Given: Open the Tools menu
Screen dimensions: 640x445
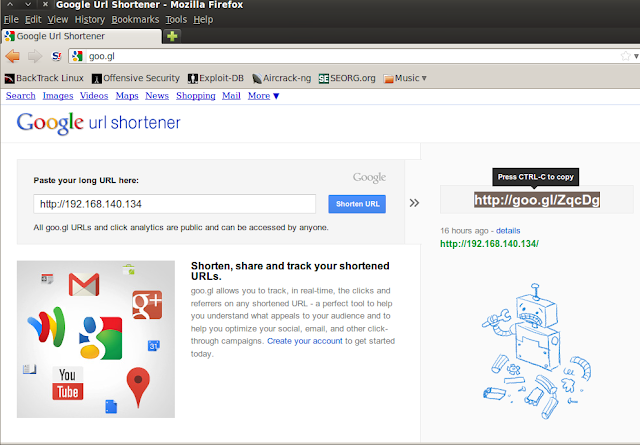Looking at the screenshot, I should [x=176, y=20].
